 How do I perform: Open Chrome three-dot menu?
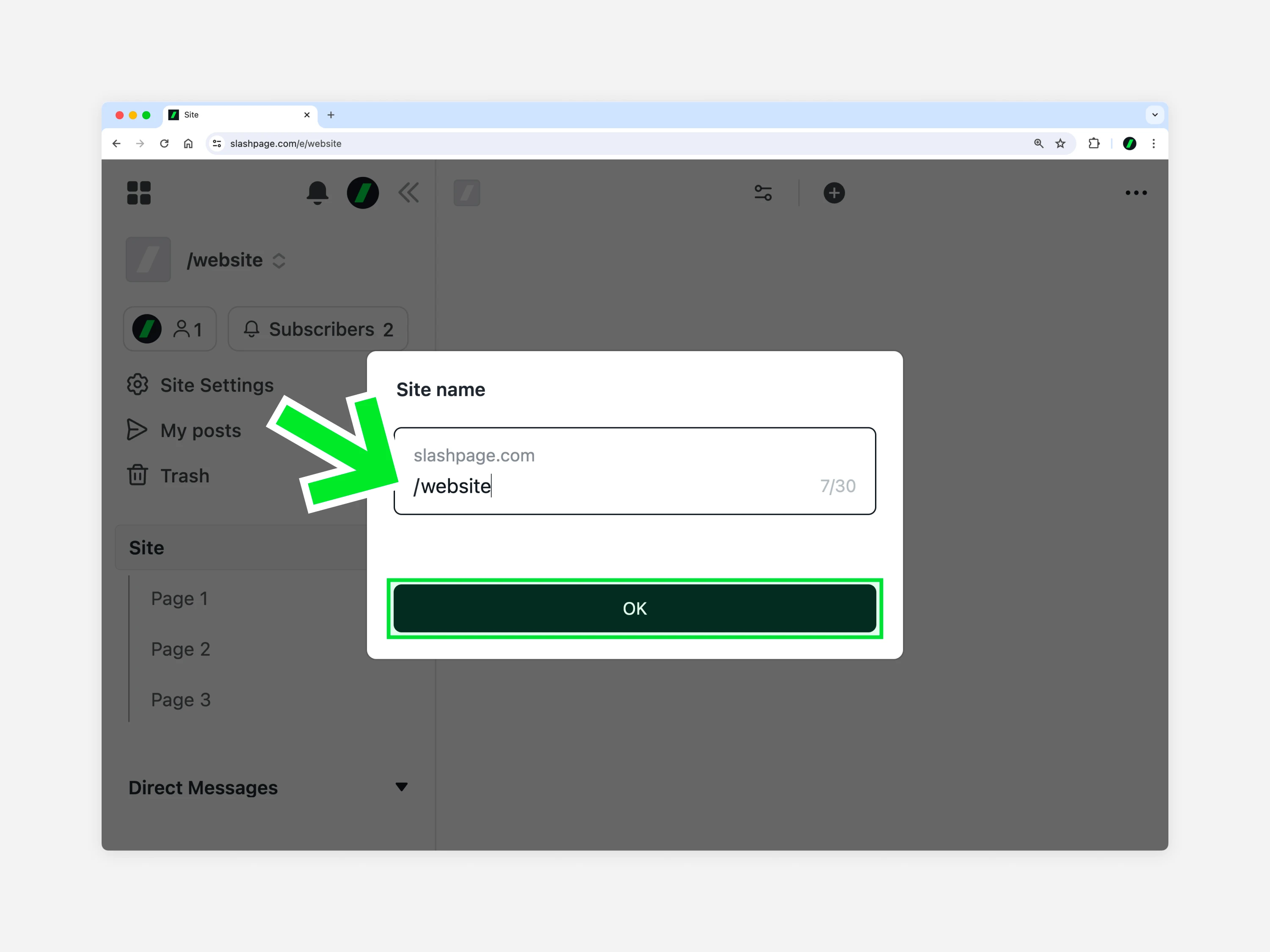1154,143
